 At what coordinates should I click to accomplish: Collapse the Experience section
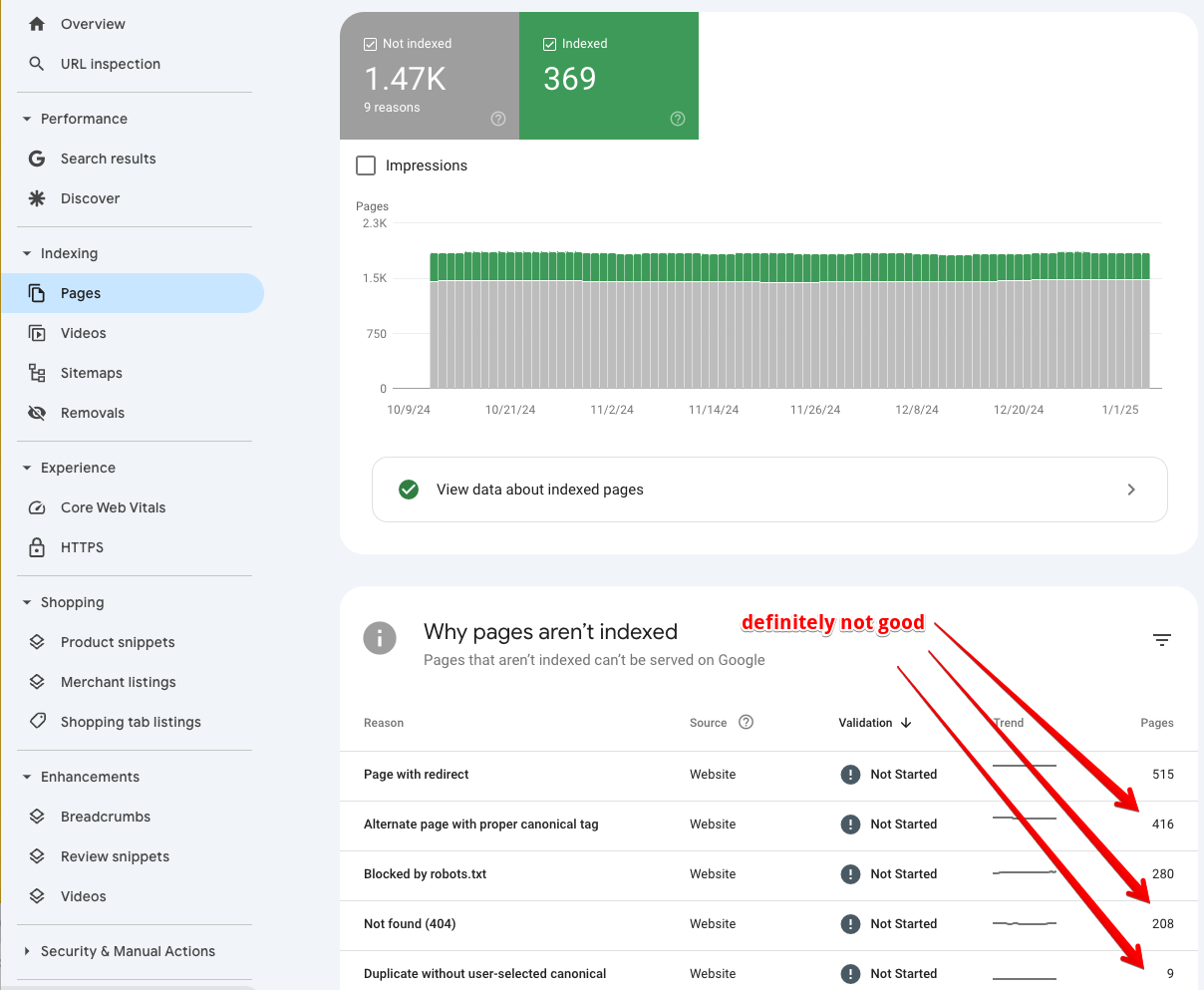(x=27, y=468)
